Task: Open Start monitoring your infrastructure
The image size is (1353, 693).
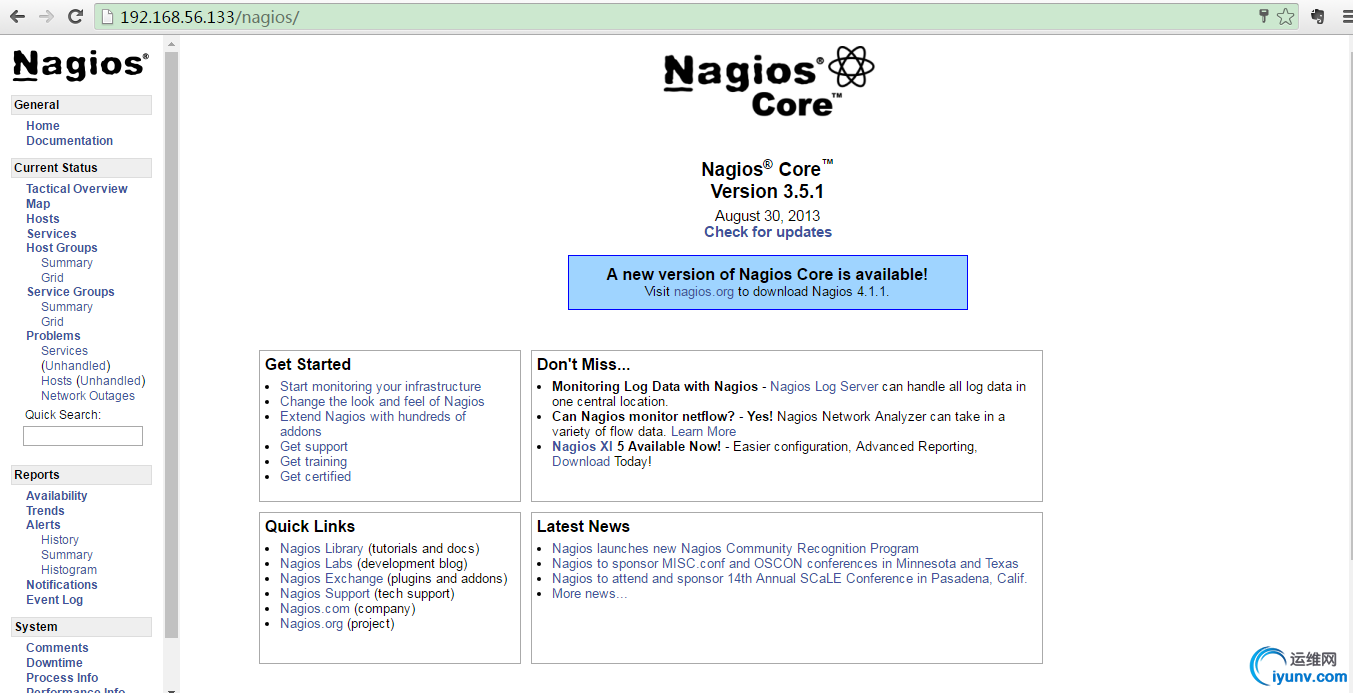Action: [x=380, y=387]
